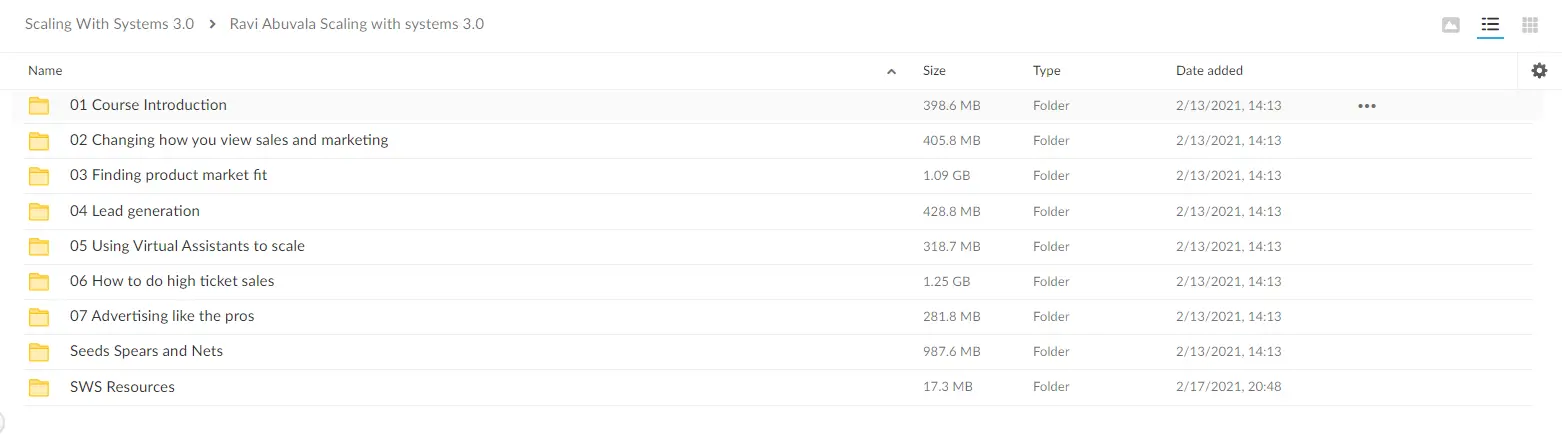This screenshot has height=440, width=1562.
Task: Sort by the Name column header
Action: pos(45,71)
